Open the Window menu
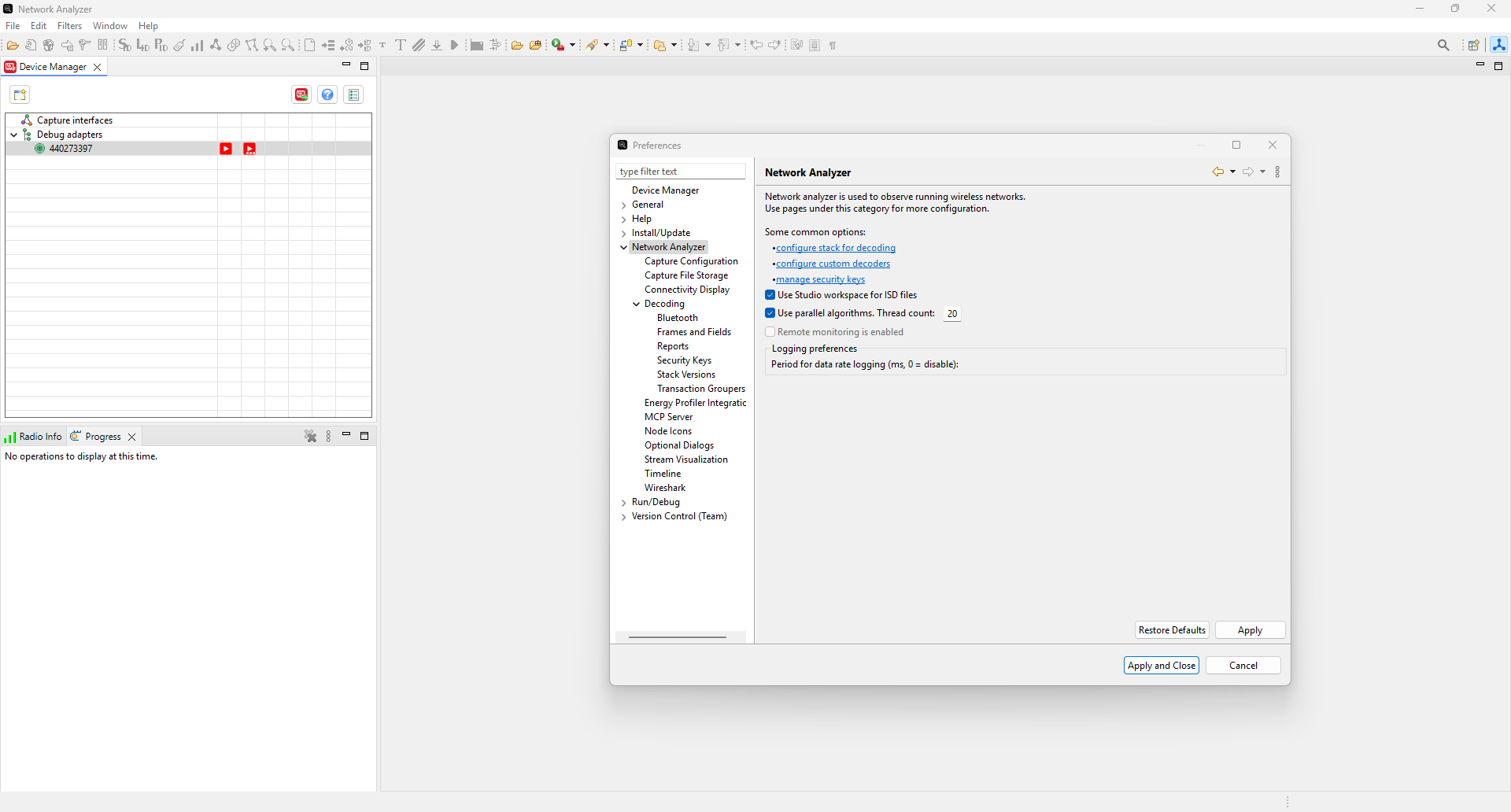This screenshot has width=1511, height=812. [110, 26]
